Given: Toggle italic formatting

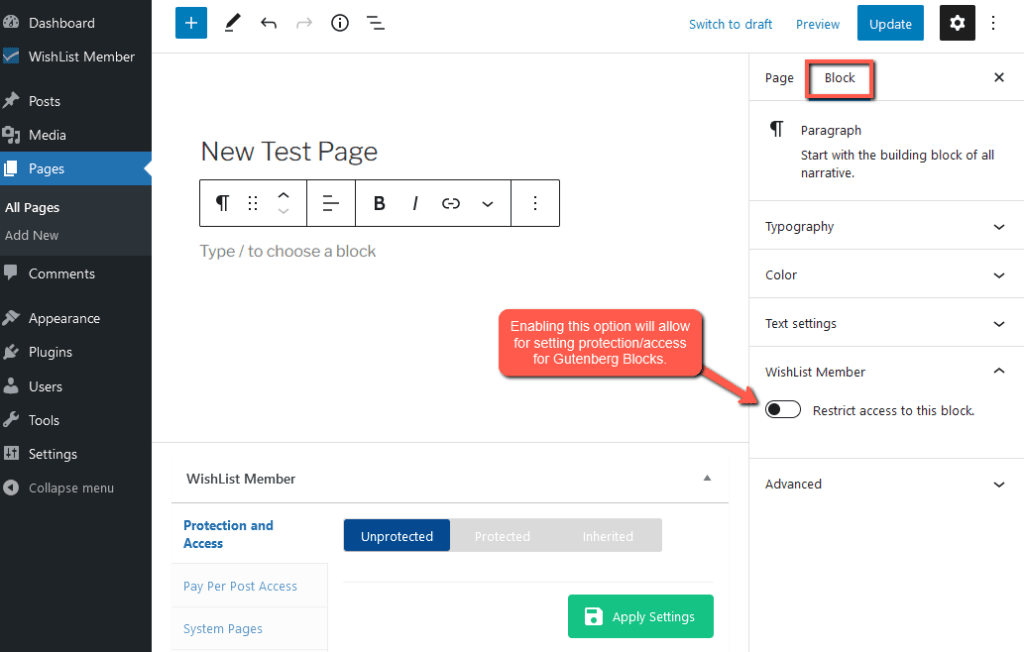Looking at the screenshot, I should [415, 203].
